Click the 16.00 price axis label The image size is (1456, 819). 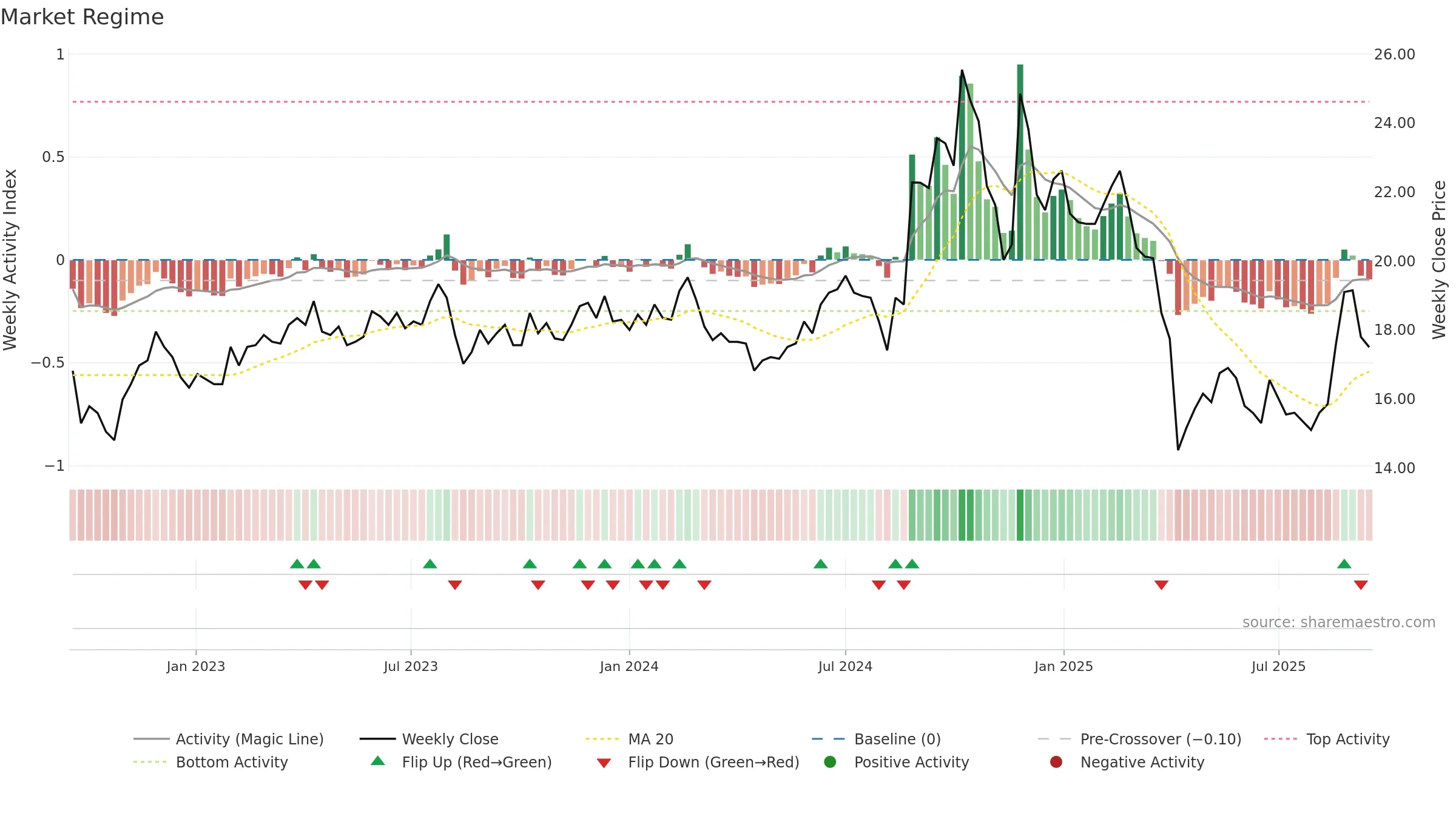pyautogui.click(x=1395, y=399)
